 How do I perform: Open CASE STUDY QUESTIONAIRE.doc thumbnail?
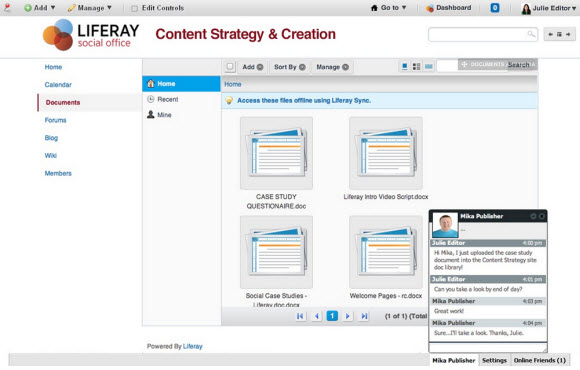[276, 153]
